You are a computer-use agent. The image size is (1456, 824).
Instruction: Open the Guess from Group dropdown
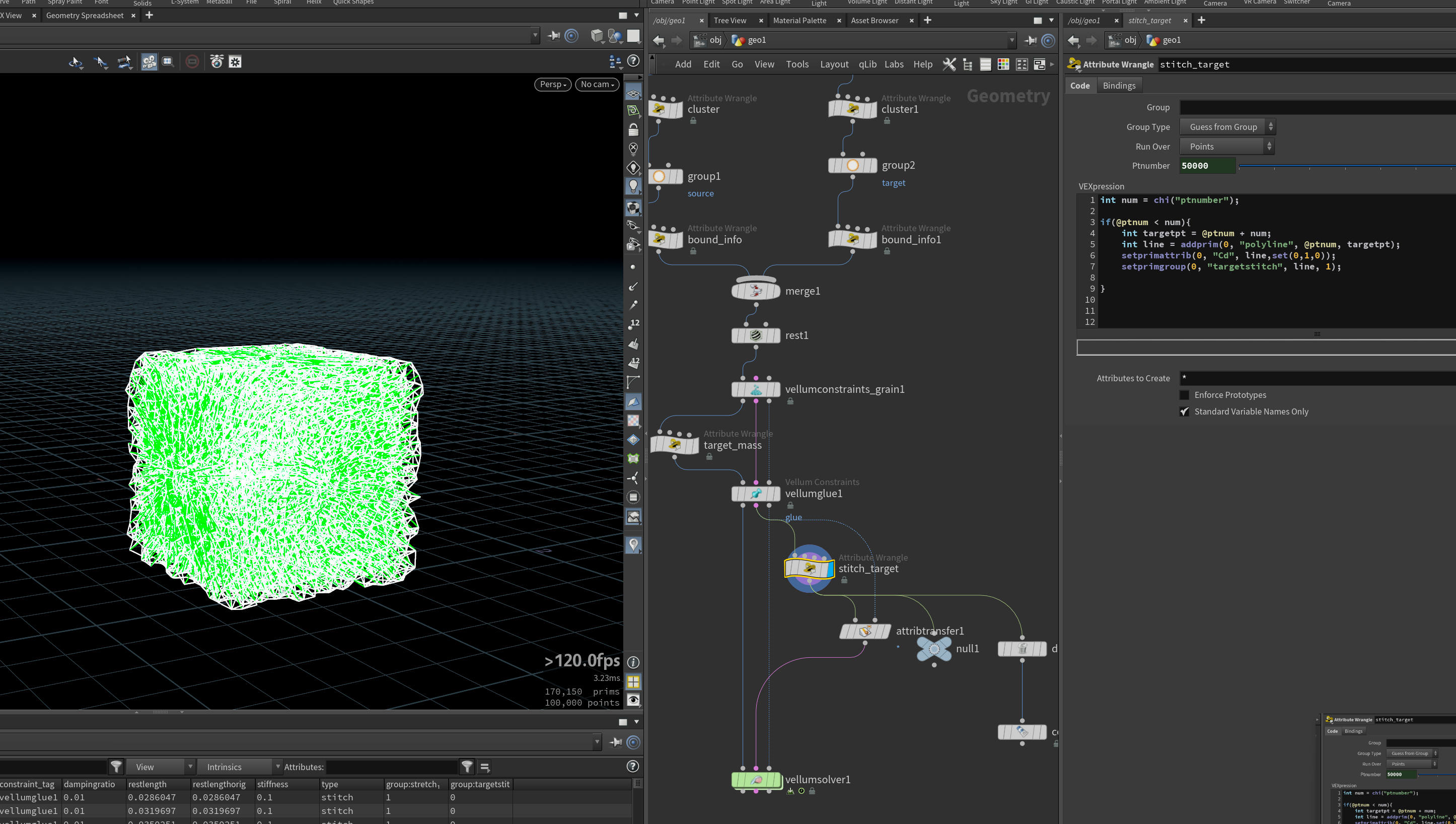[1227, 127]
